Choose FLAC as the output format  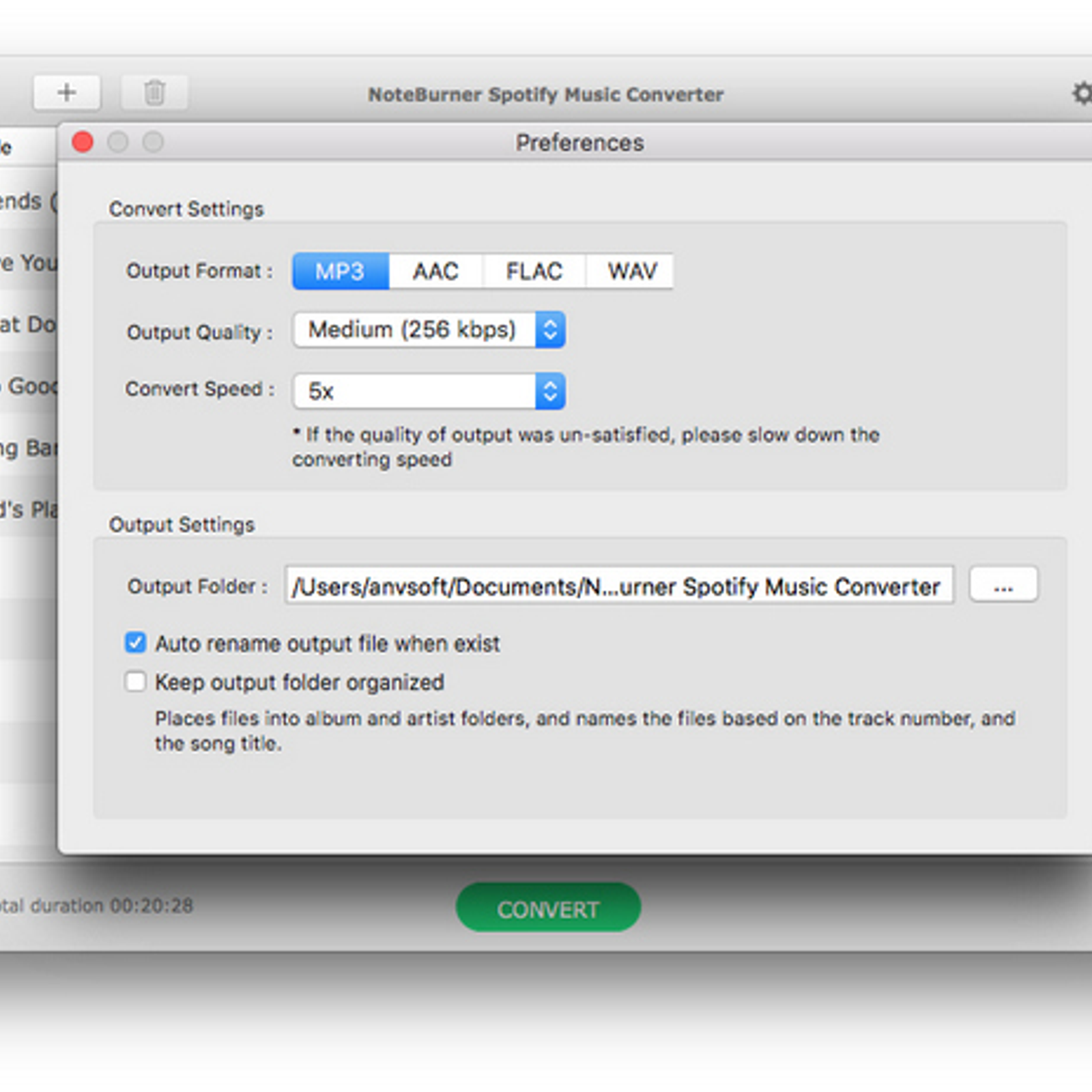coord(533,271)
